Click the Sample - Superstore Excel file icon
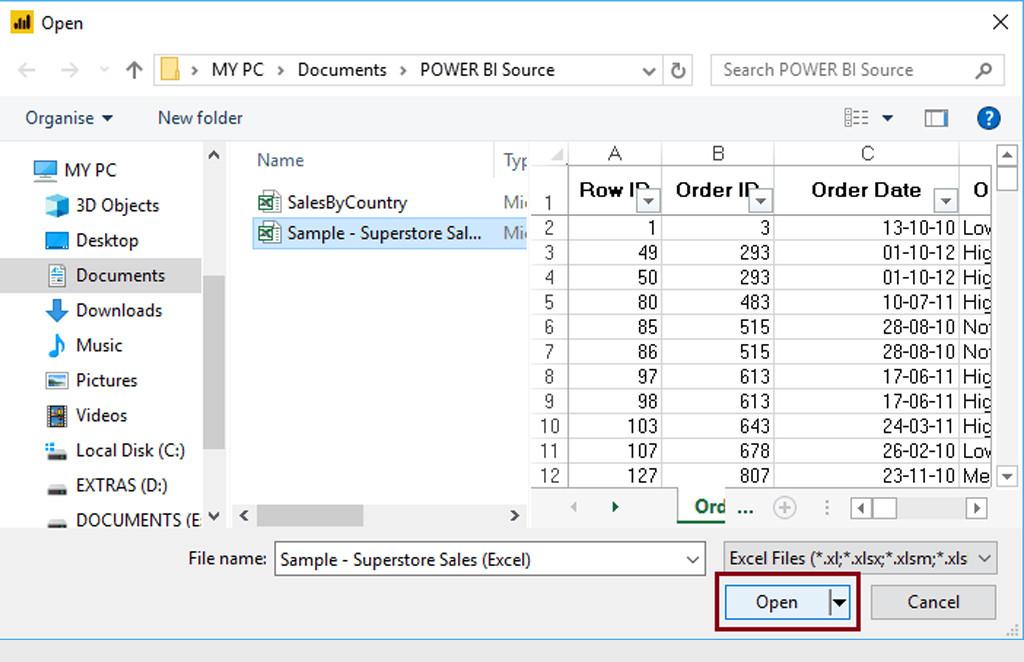The image size is (1024, 662). [269, 233]
